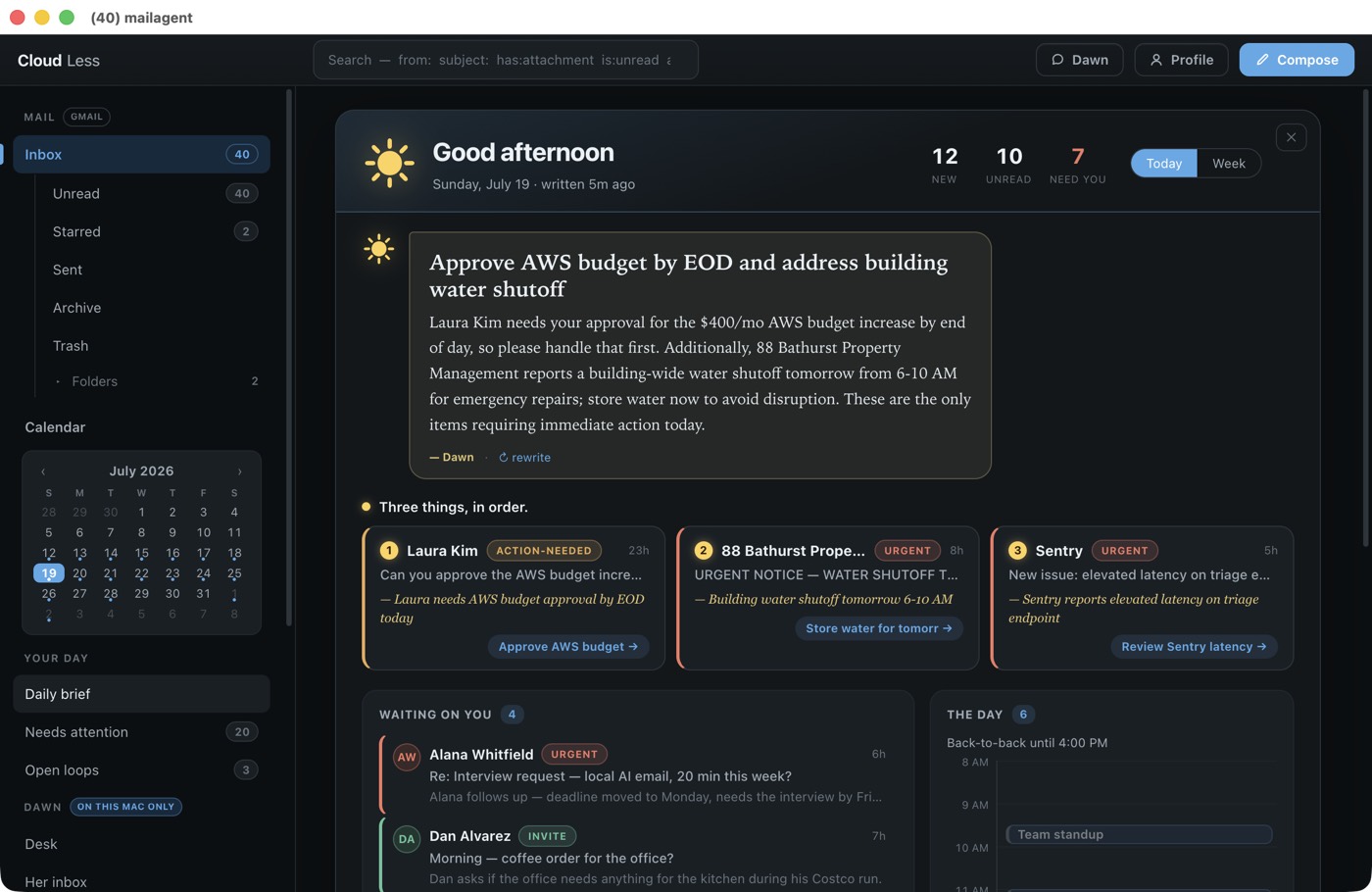Screen dimensions: 1372x892
Task: Click INVITE tag on Dan Alvarez
Action: click(547, 836)
